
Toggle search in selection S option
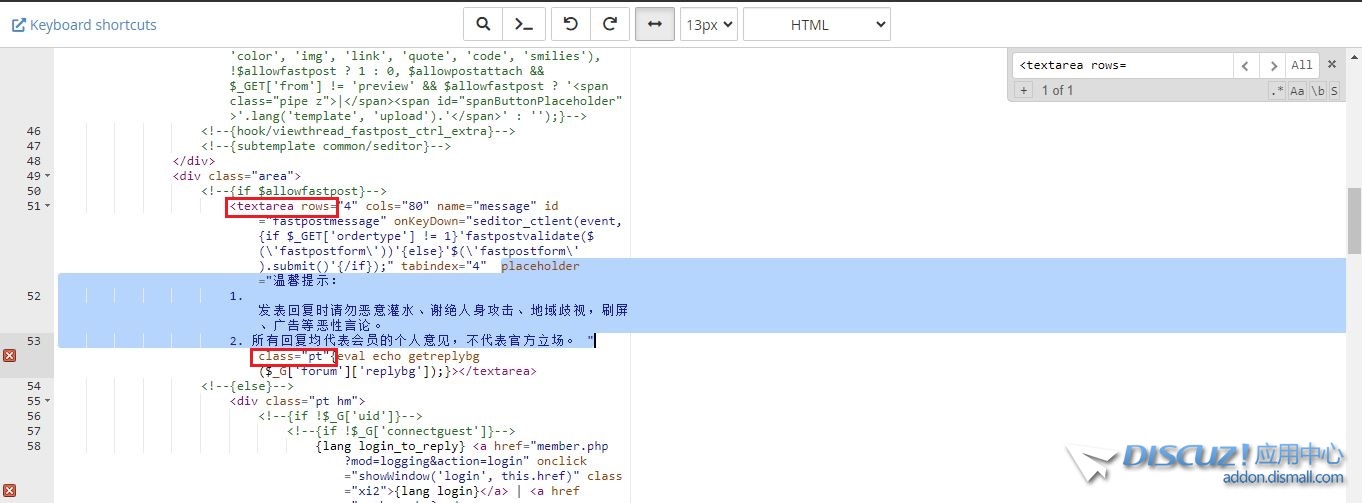coord(1336,90)
